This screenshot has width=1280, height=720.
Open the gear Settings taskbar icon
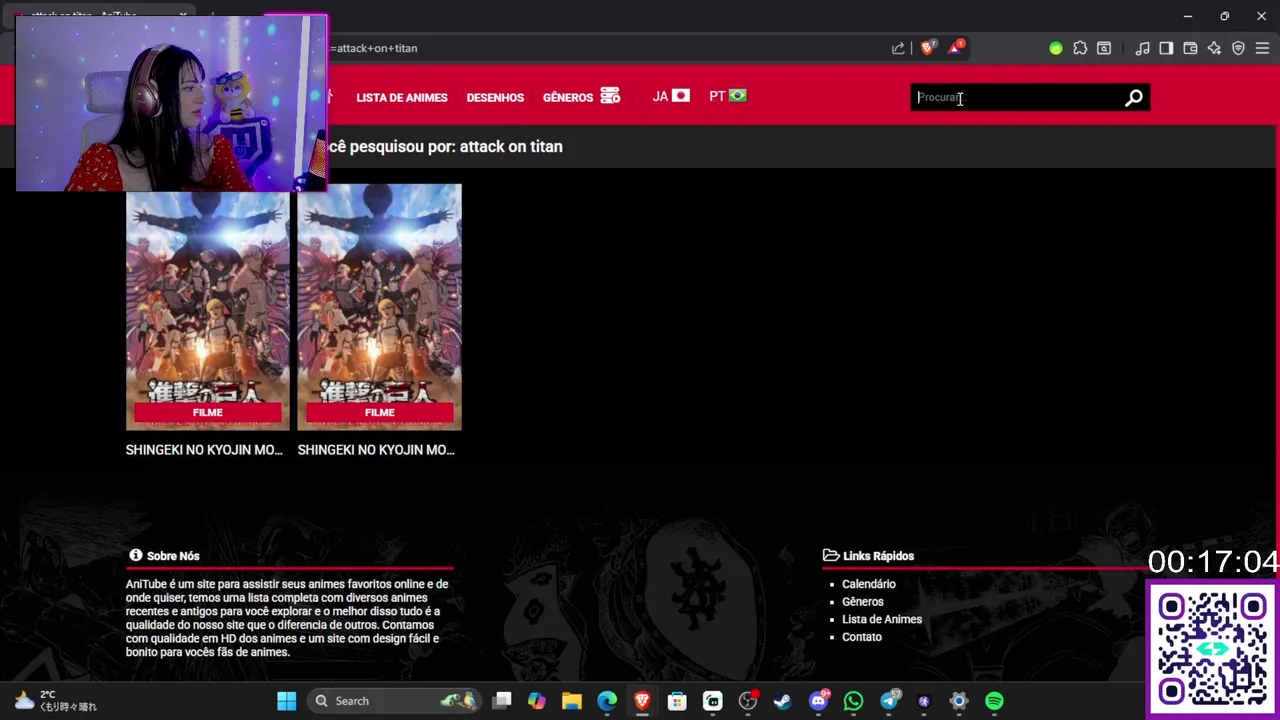click(x=958, y=701)
